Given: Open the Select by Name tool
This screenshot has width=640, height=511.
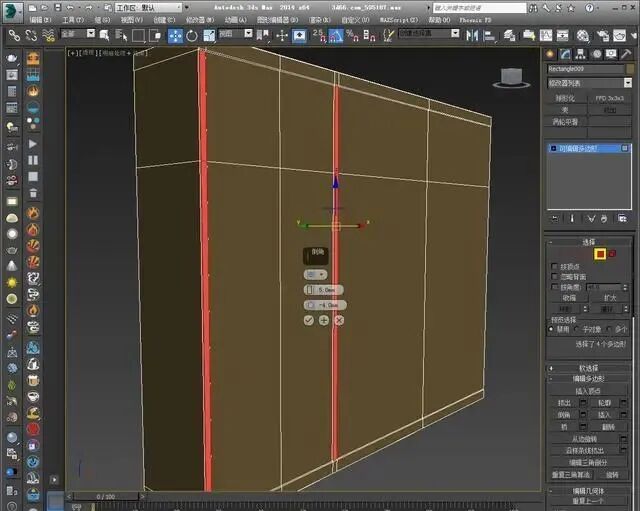Looking at the screenshot, I should [x=121, y=36].
